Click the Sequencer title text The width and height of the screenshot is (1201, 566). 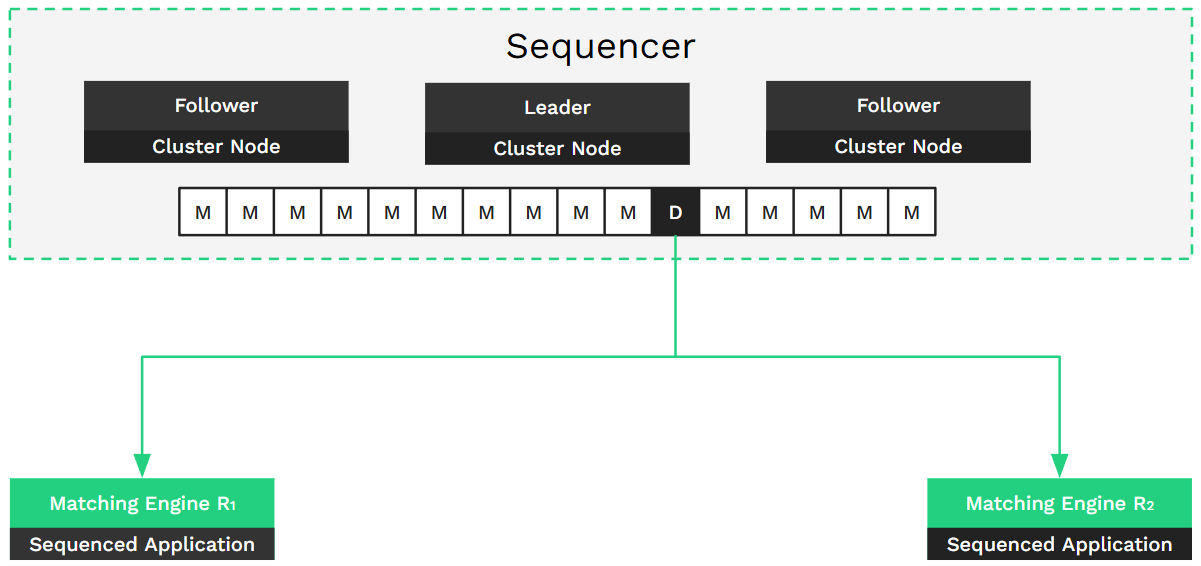click(x=600, y=46)
